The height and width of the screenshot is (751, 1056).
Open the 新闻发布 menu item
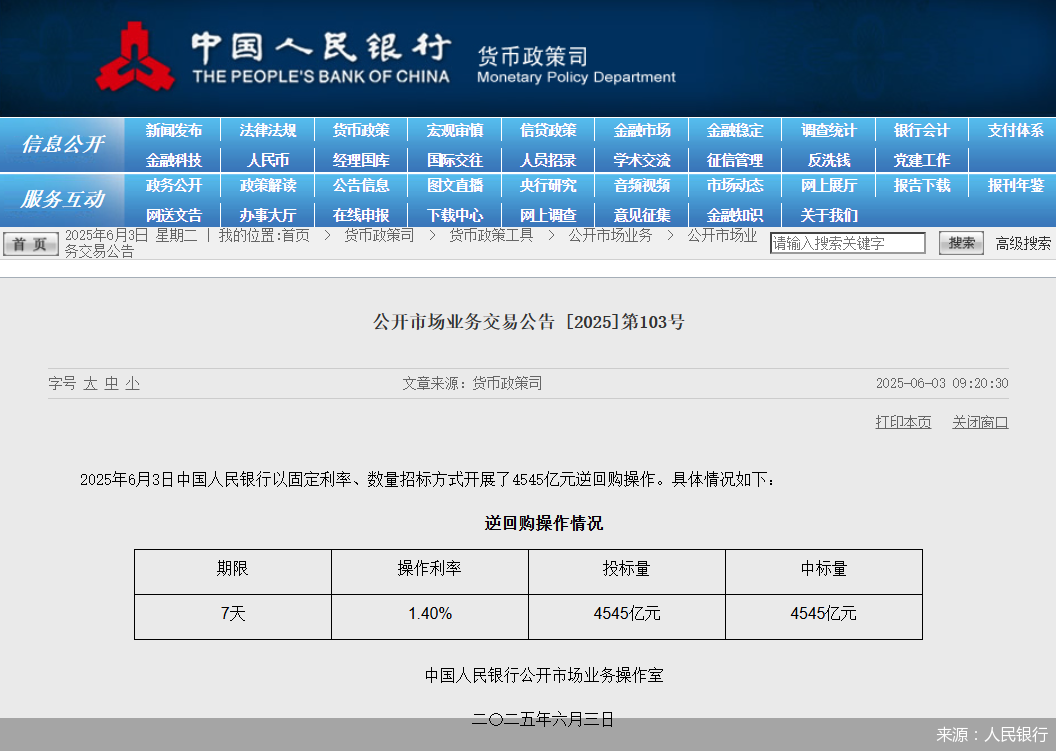174,131
